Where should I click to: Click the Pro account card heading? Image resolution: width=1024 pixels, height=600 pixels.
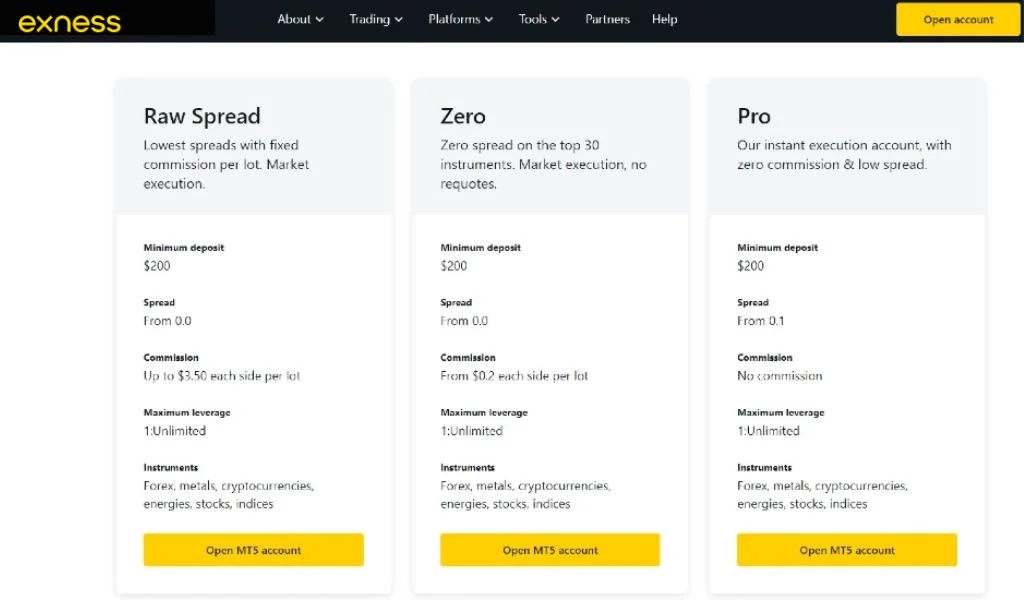pos(754,116)
